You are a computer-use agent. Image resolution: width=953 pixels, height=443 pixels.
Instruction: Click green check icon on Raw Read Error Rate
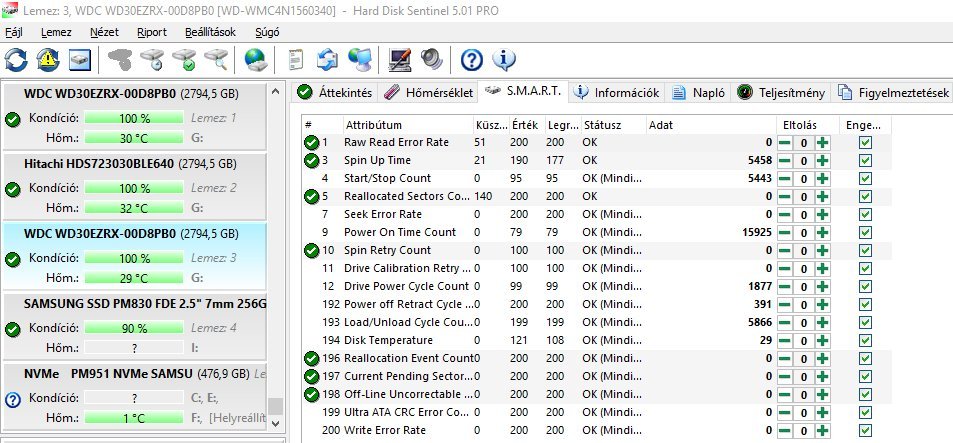[311, 143]
